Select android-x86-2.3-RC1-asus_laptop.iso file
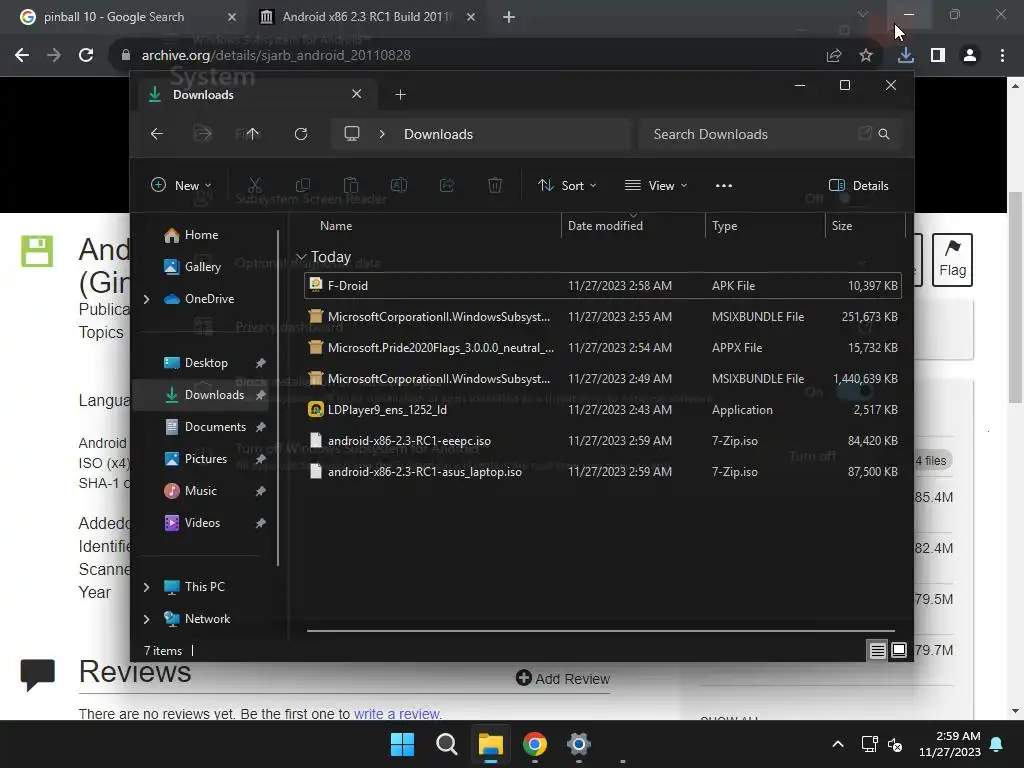This screenshot has height=768, width=1024. tap(602, 472)
